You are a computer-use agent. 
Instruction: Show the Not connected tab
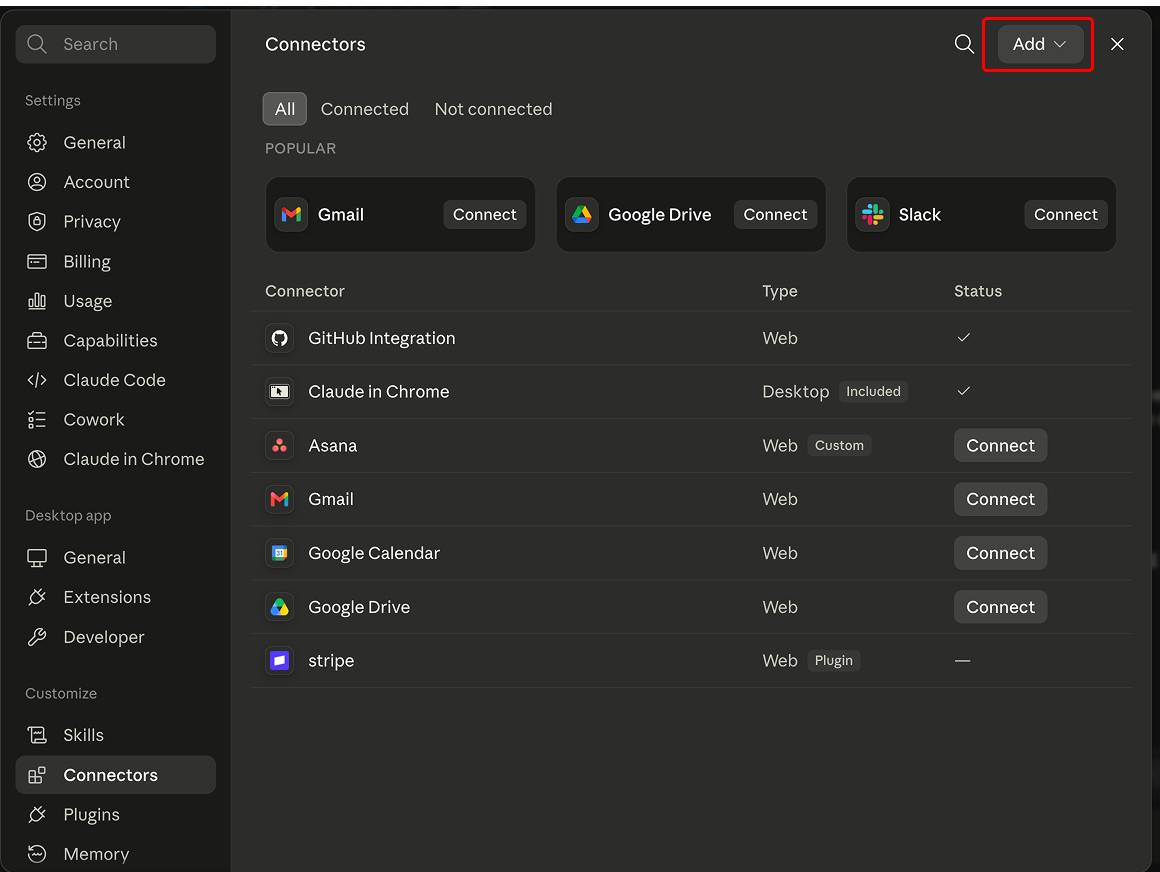pyautogui.click(x=493, y=109)
